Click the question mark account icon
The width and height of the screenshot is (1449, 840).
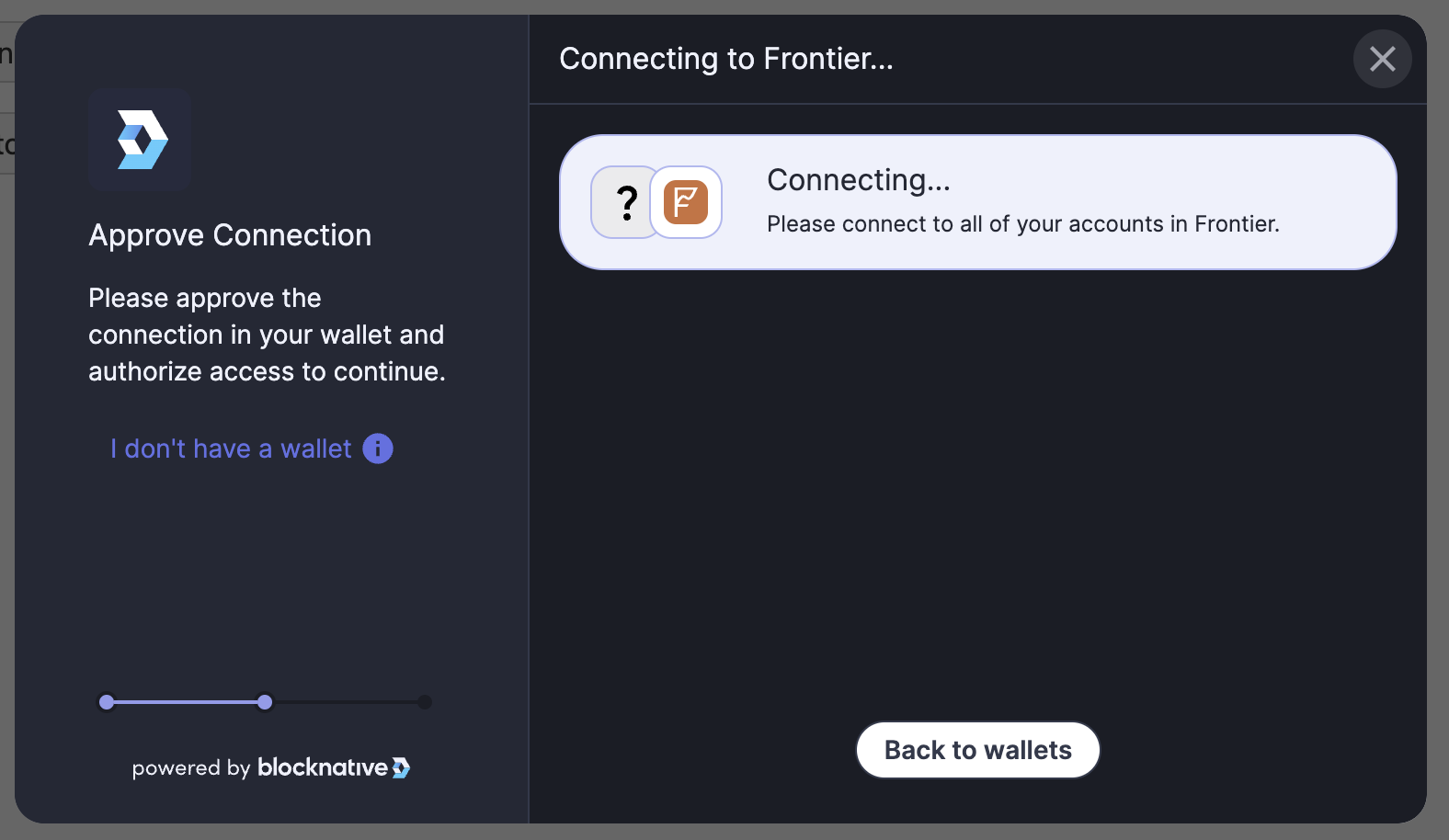point(628,202)
